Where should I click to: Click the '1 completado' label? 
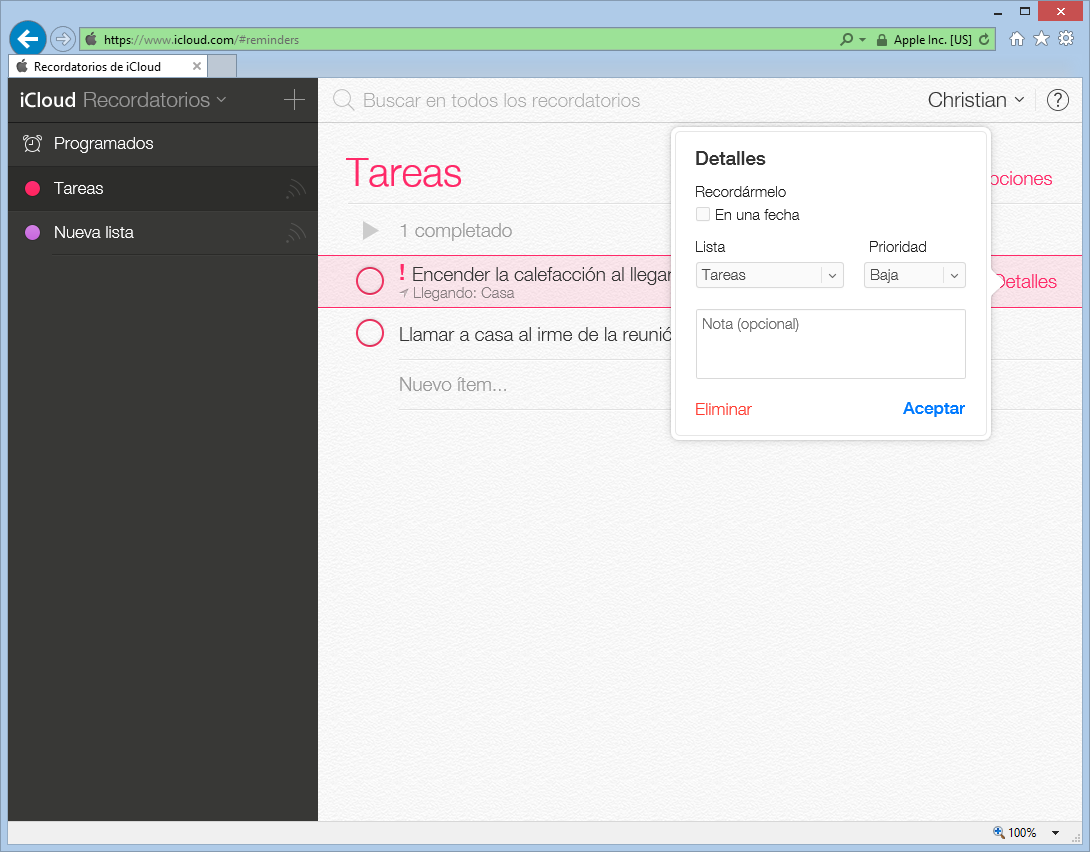(455, 231)
